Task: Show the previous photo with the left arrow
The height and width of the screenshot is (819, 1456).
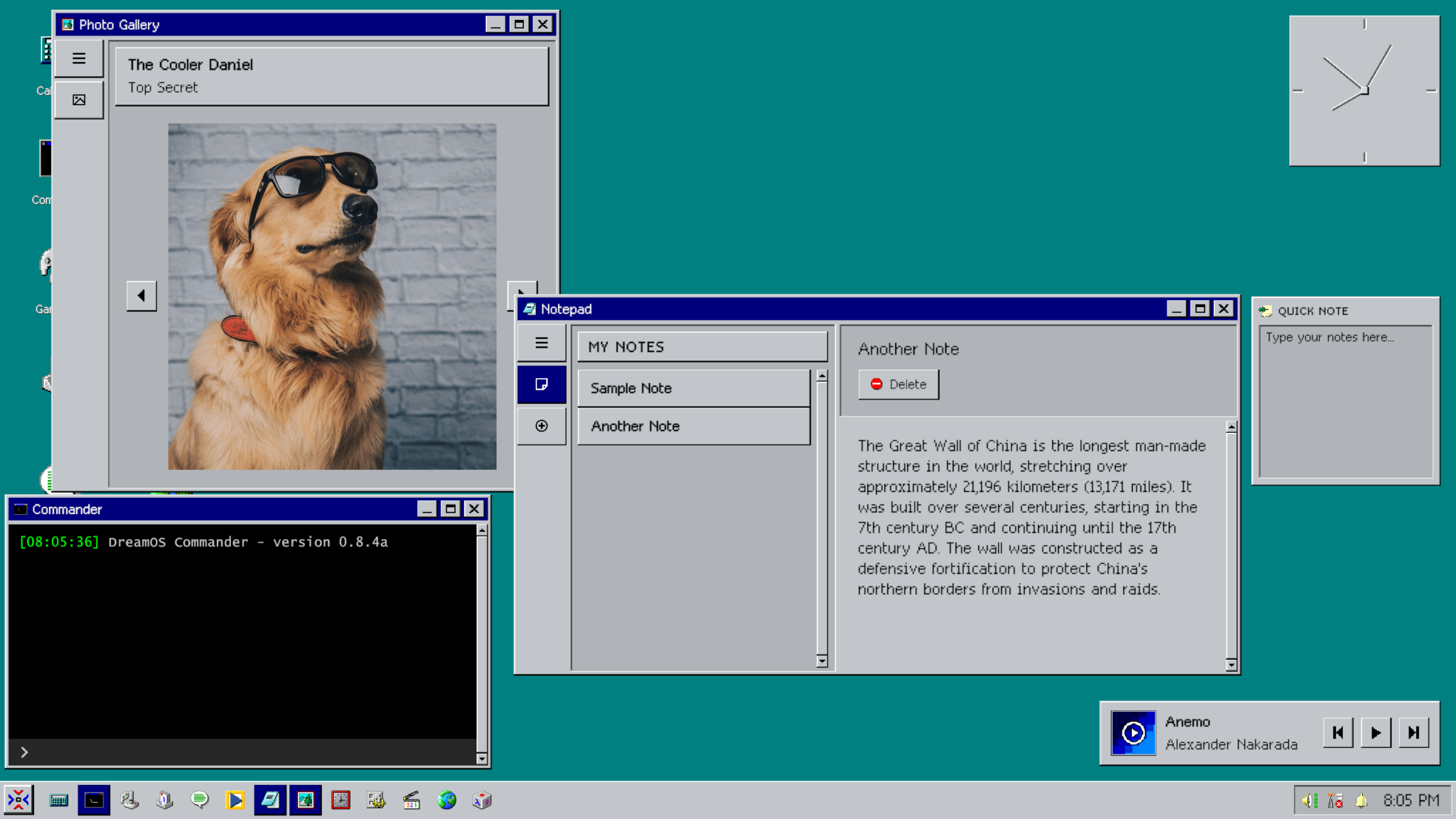Action: pyautogui.click(x=141, y=295)
